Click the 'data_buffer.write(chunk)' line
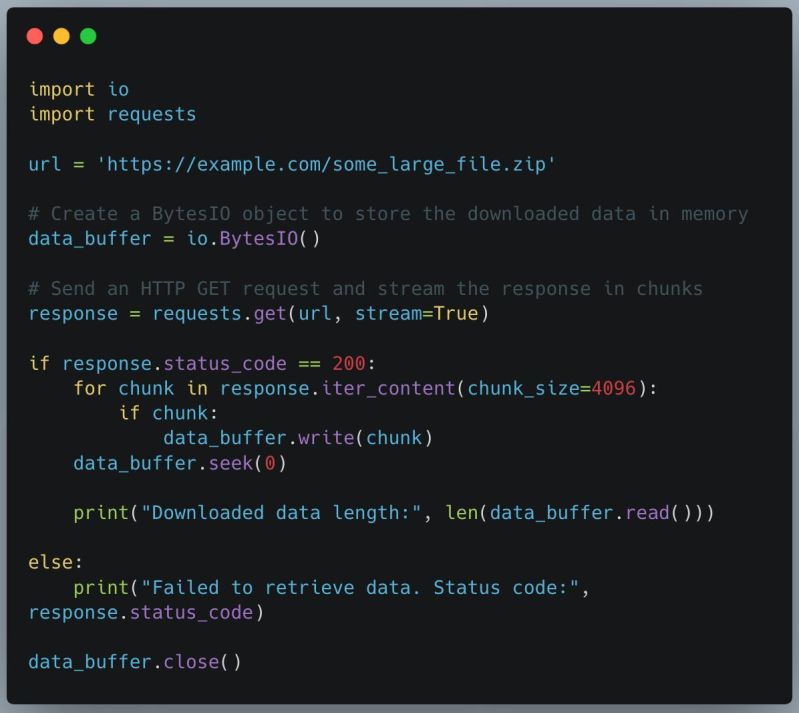Image resolution: width=799 pixels, height=713 pixels. (298, 438)
